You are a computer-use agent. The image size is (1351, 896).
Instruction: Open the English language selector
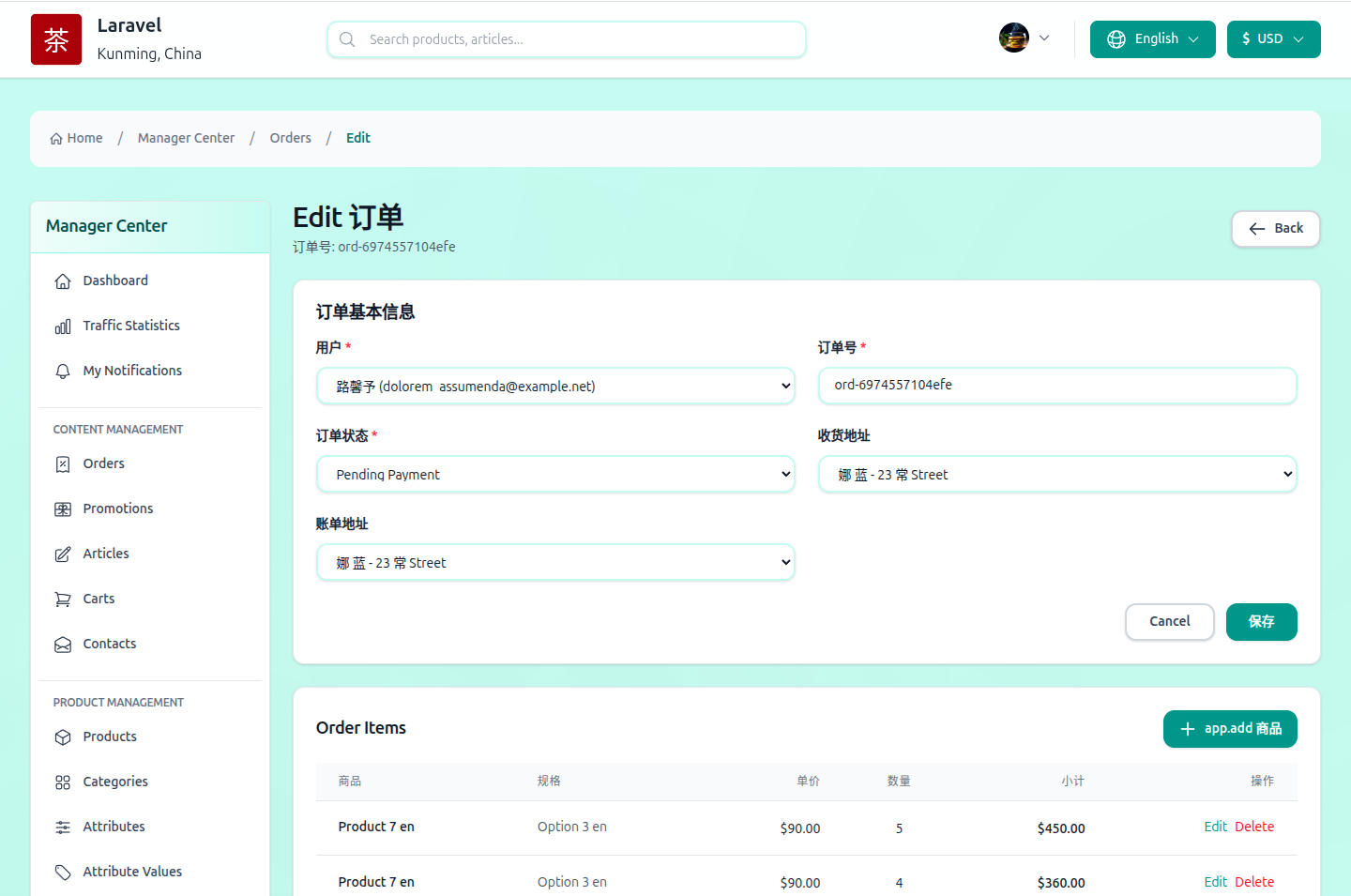coord(1152,38)
